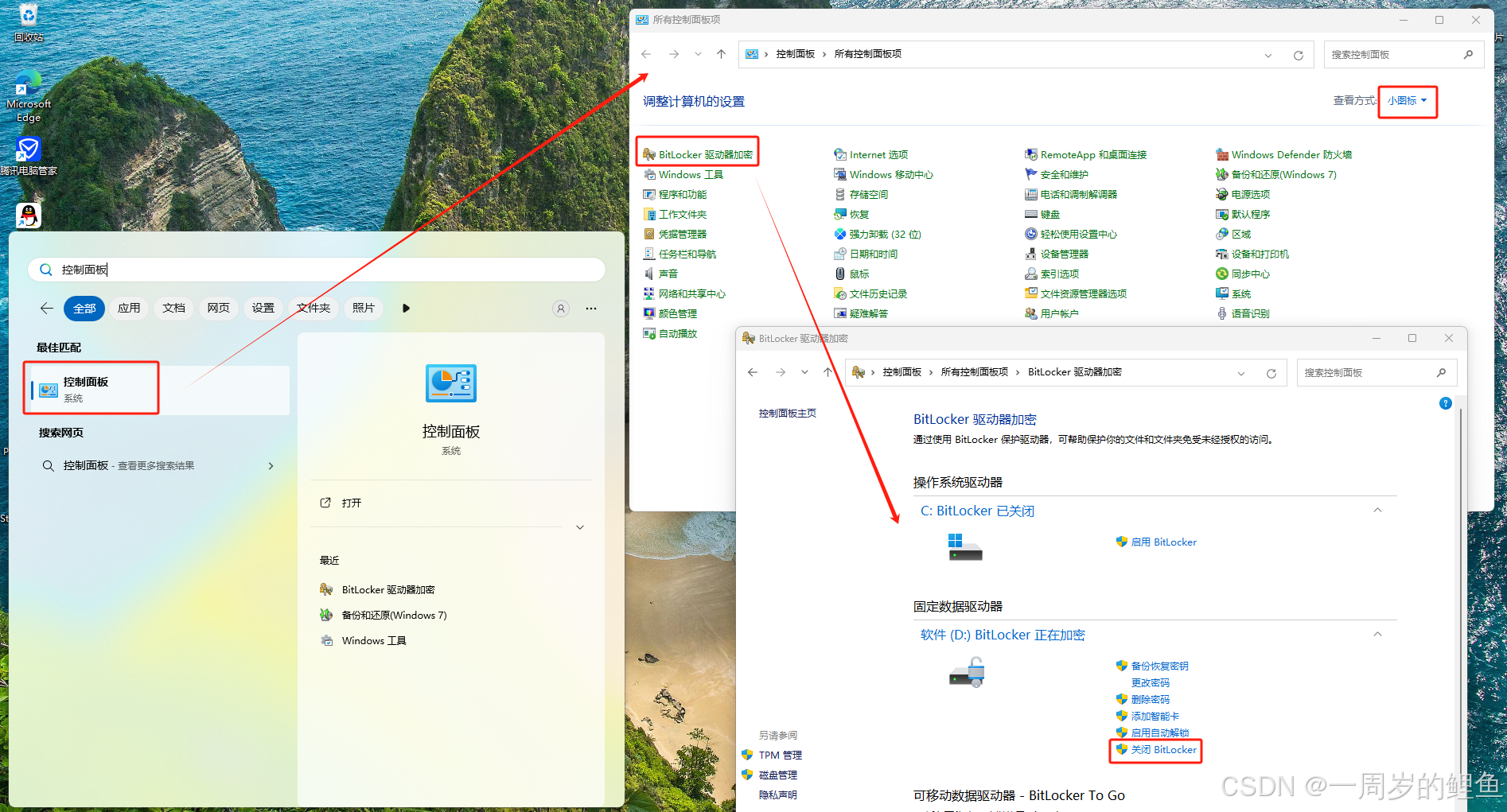
Task: Select the 应用 search filter tab
Action: [129, 309]
